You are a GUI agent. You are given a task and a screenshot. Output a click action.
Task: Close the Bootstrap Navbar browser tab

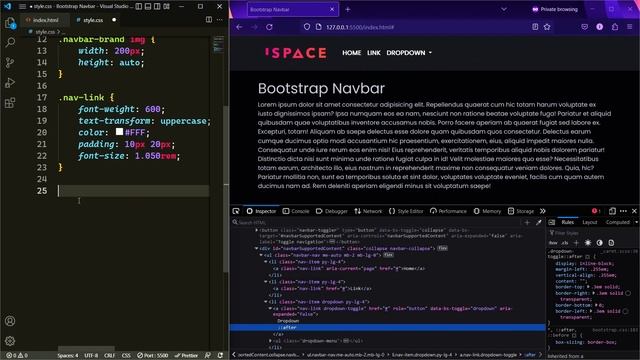click(x=332, y=9)
